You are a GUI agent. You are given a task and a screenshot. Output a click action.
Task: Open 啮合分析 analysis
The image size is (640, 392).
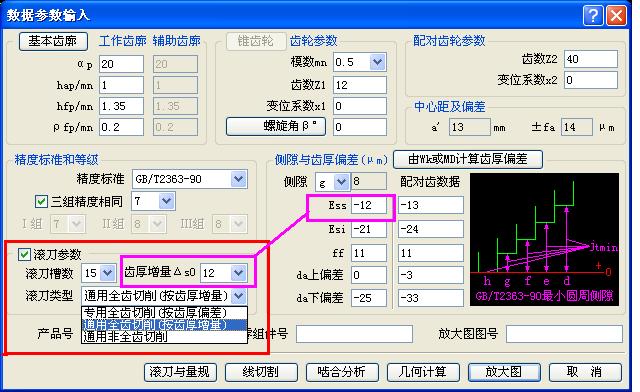(342, 372)
